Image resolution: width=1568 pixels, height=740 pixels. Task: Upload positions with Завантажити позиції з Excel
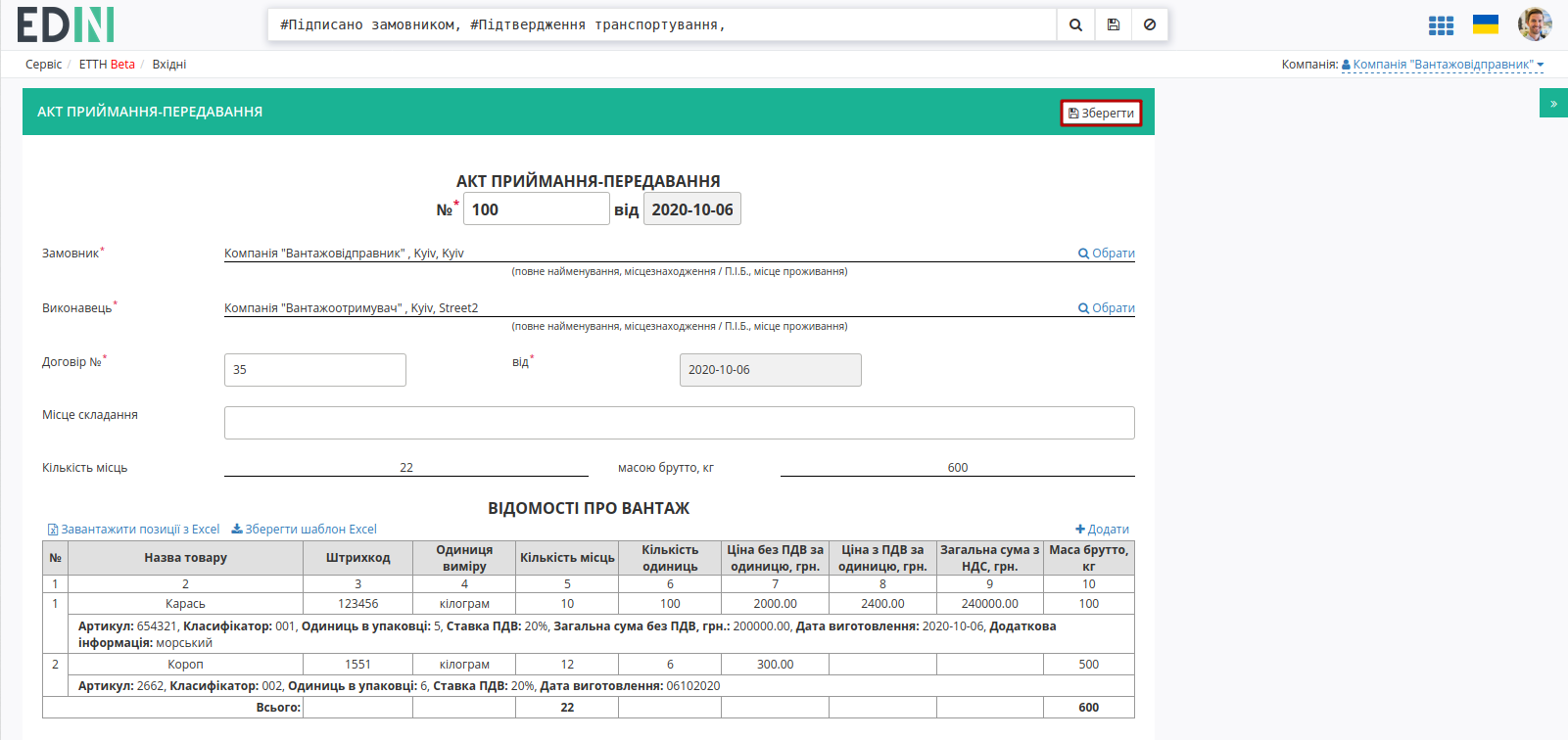pos(134,529)
